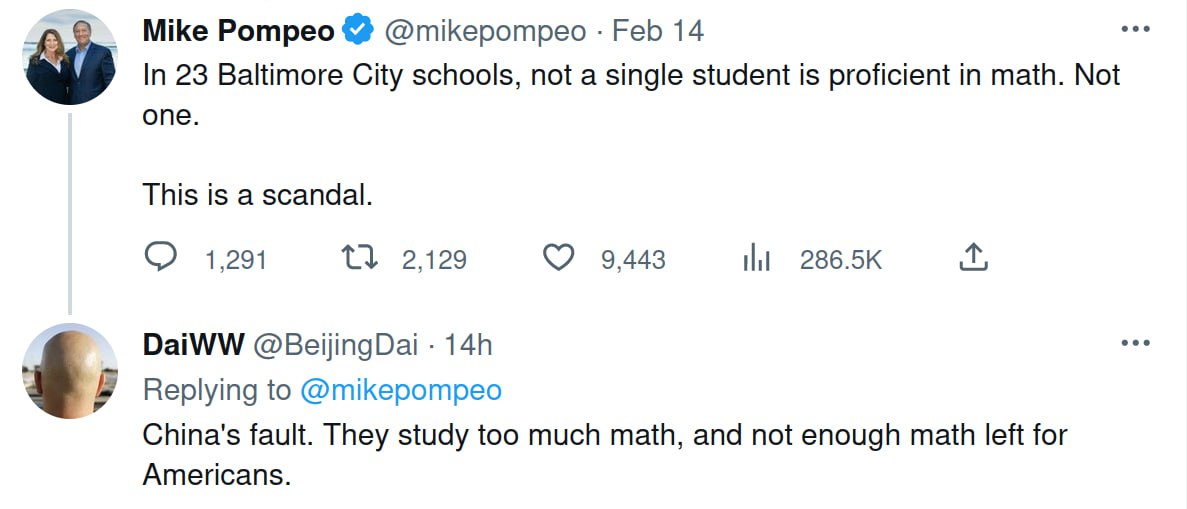
Task: Click the @BeijingDai handle
Action: coord(334,345)
